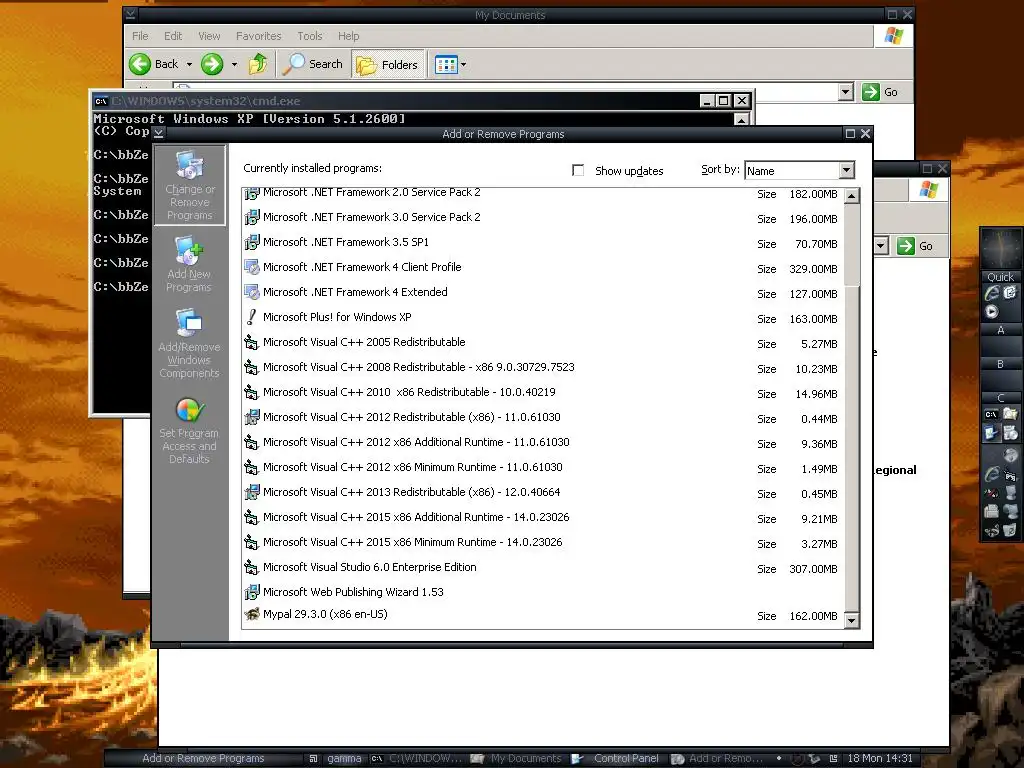
Task: Select Microsoft .NET Framework 3.0 Service Pack 2
Action: tap(543, 217)
